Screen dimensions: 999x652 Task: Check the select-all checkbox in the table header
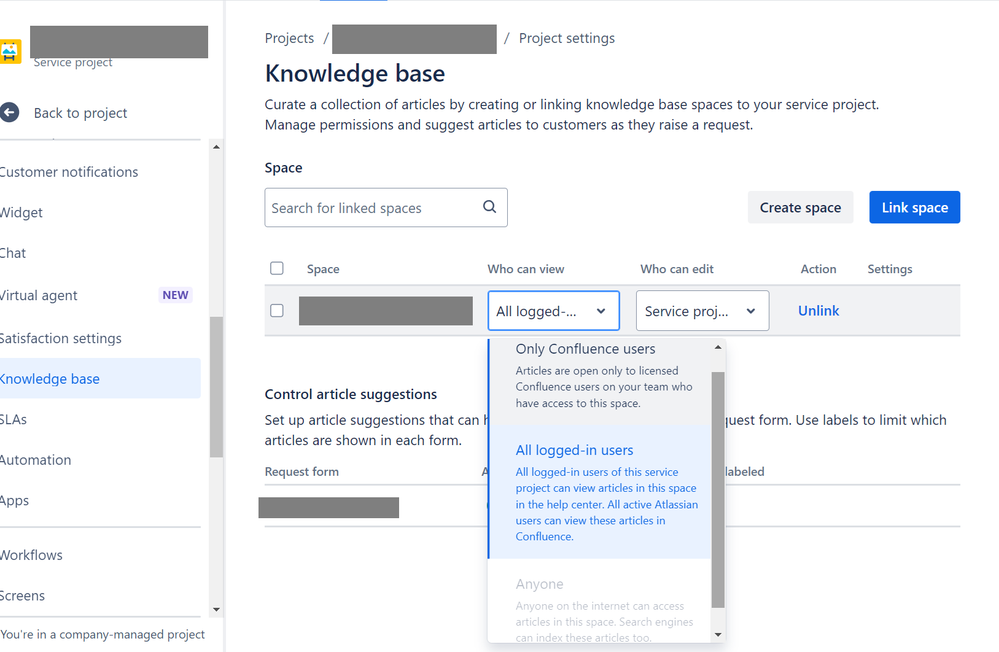[277, 268]
